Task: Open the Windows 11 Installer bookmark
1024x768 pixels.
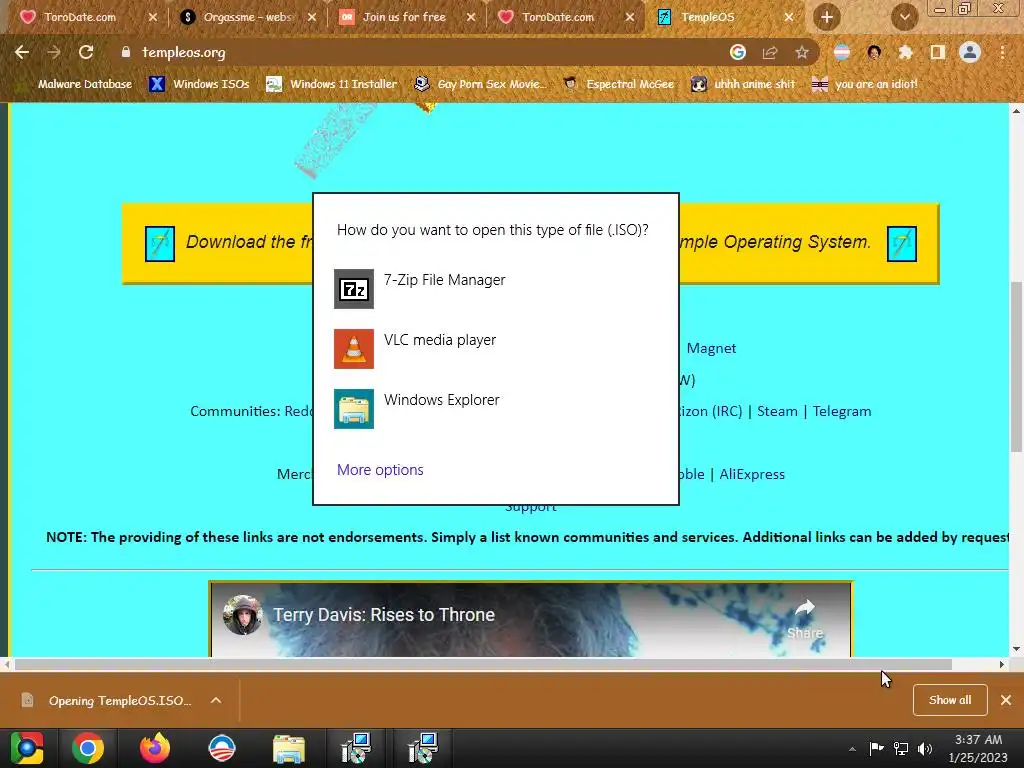Action: pos(332,84)
